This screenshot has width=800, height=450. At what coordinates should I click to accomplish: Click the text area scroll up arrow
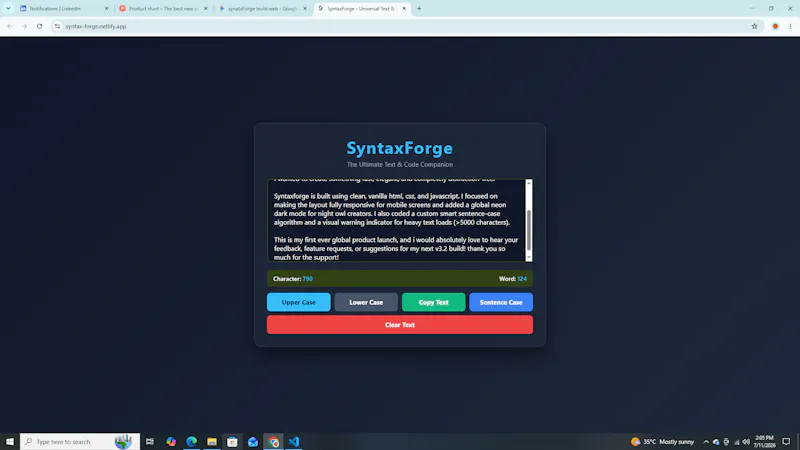(x=529, y=183)
